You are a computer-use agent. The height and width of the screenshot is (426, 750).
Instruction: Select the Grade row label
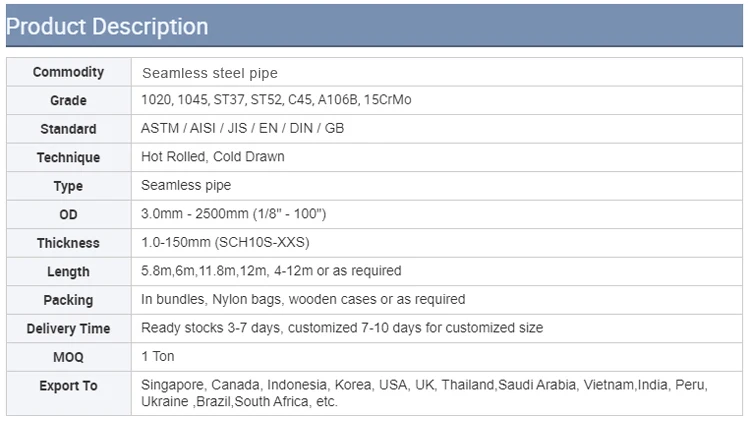coord(68,100)
